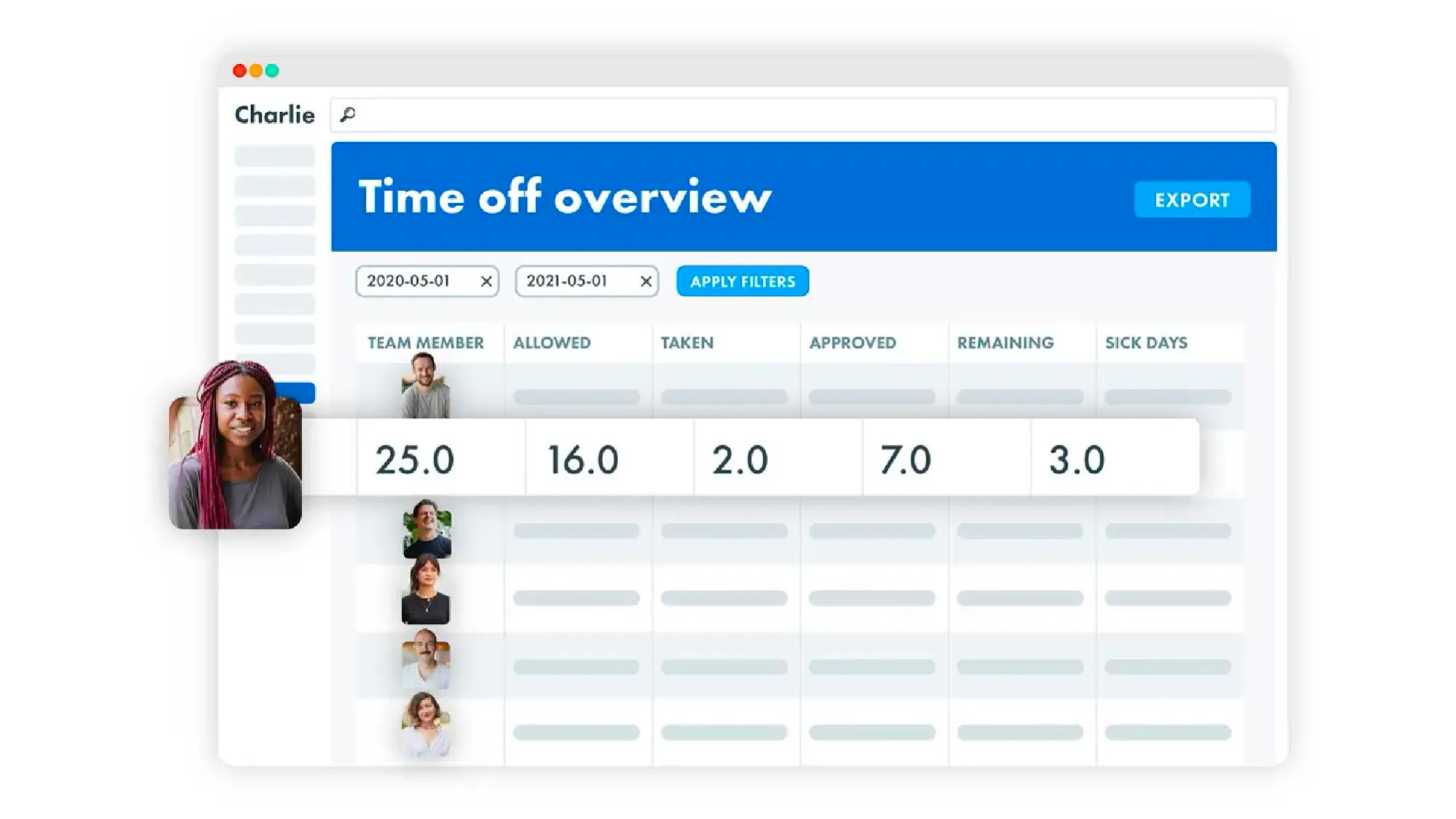
Task: Click the Team Member column header
Action: pyautogui.click(x=425, y=342)
